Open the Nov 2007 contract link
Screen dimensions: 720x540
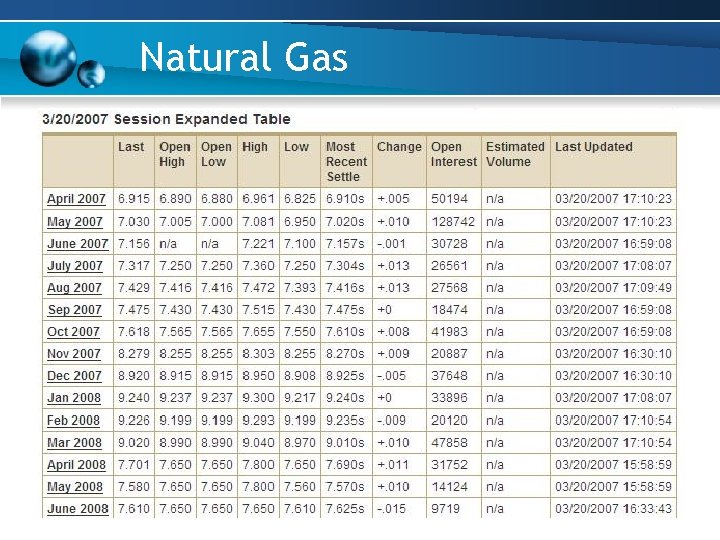74,354
